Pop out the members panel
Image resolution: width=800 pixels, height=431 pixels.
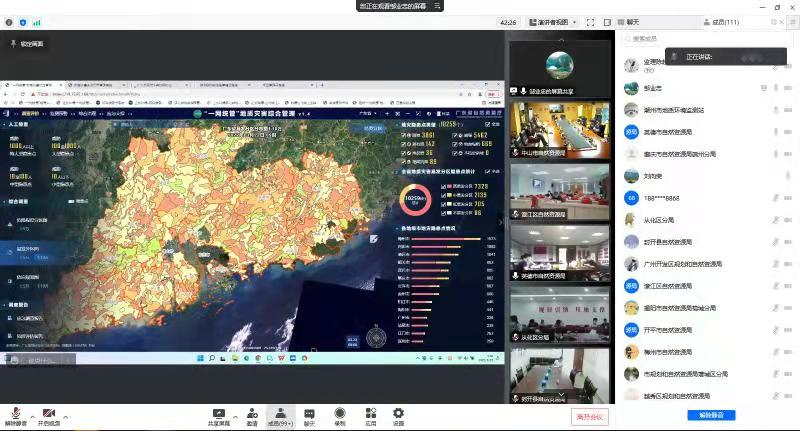click(773, 22)
